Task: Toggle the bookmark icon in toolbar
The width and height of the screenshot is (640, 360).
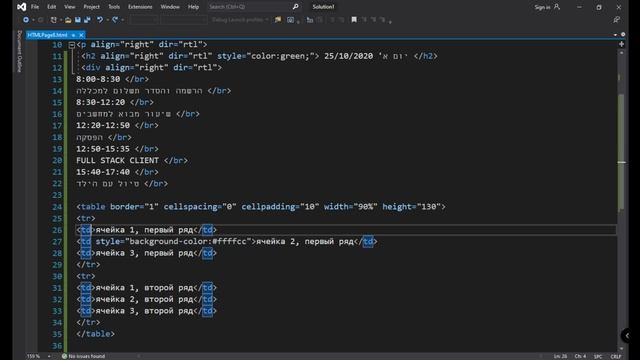Action: click(x=354, y=20)
